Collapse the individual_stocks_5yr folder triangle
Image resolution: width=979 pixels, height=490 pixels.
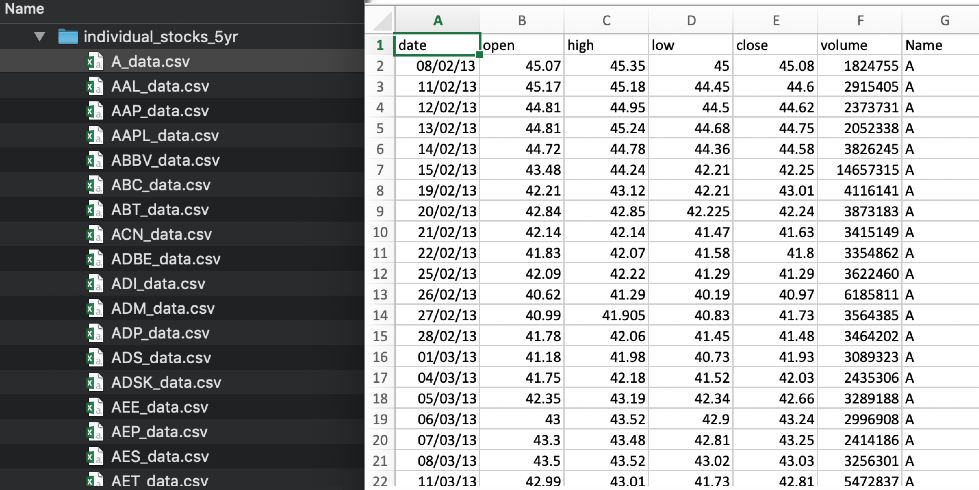40,37
